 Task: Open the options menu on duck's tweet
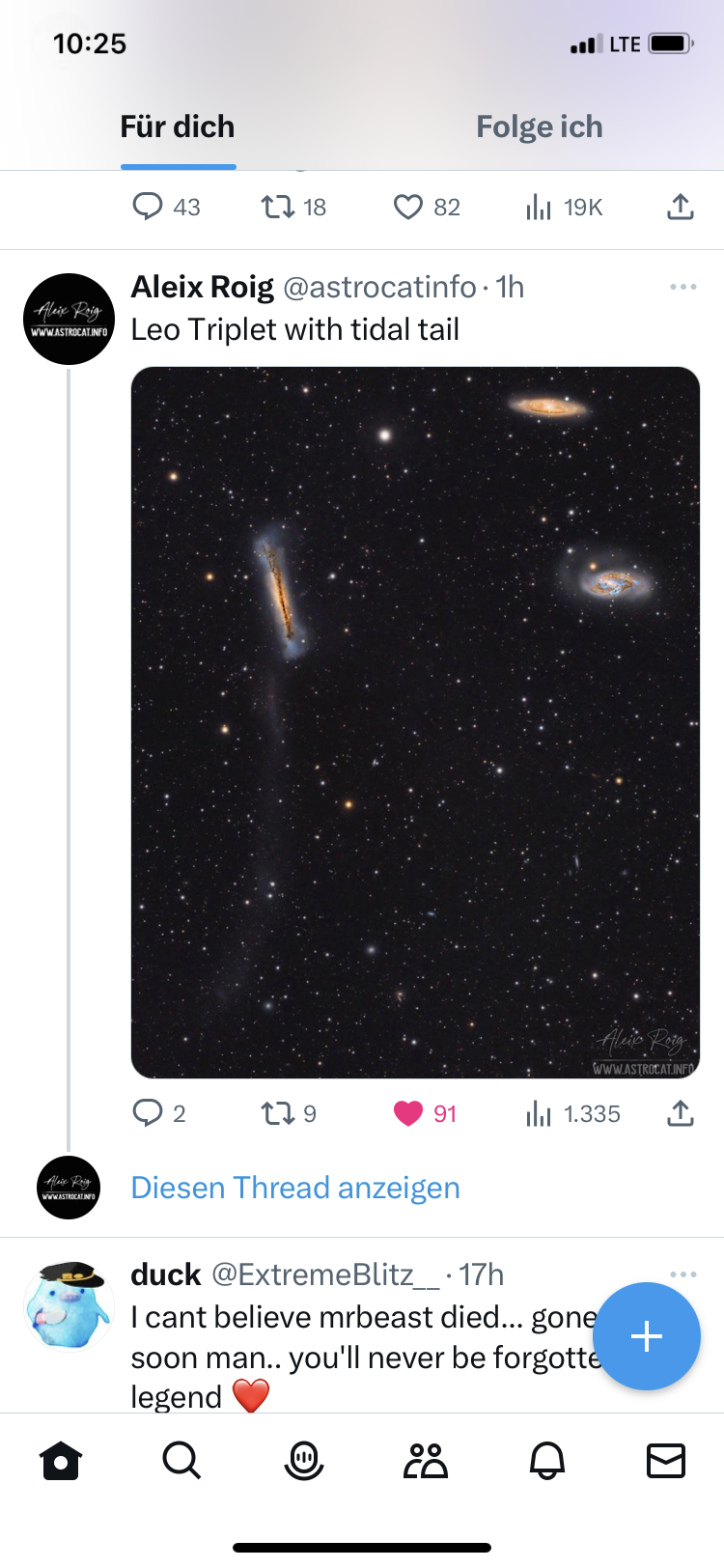click(x=683, y=1274)
